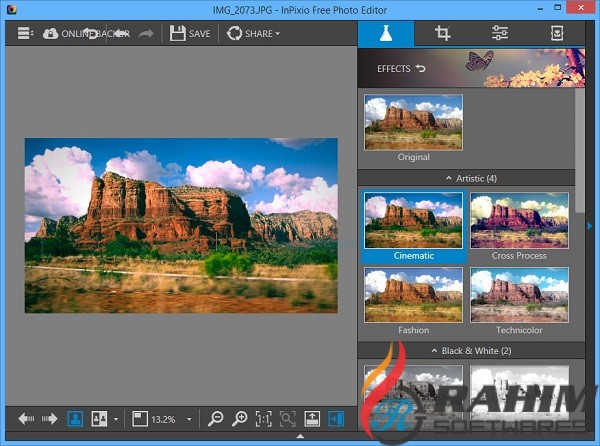Click the Online Backup cloud icon
The image size is (600, 446).
tap(50, 34)
